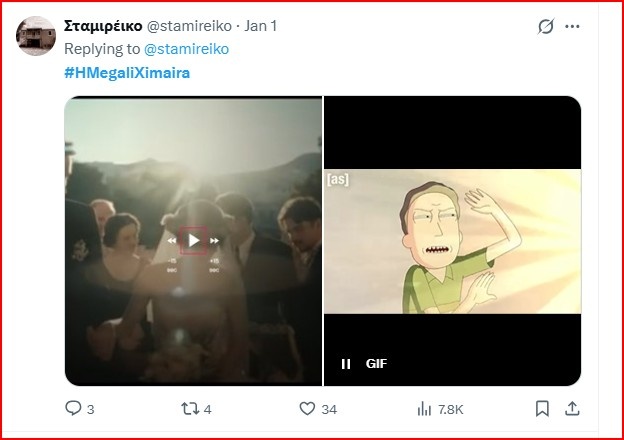624x440 pixels.
Task: Click the reply speech bubble icon
Action: pos(73,408)
